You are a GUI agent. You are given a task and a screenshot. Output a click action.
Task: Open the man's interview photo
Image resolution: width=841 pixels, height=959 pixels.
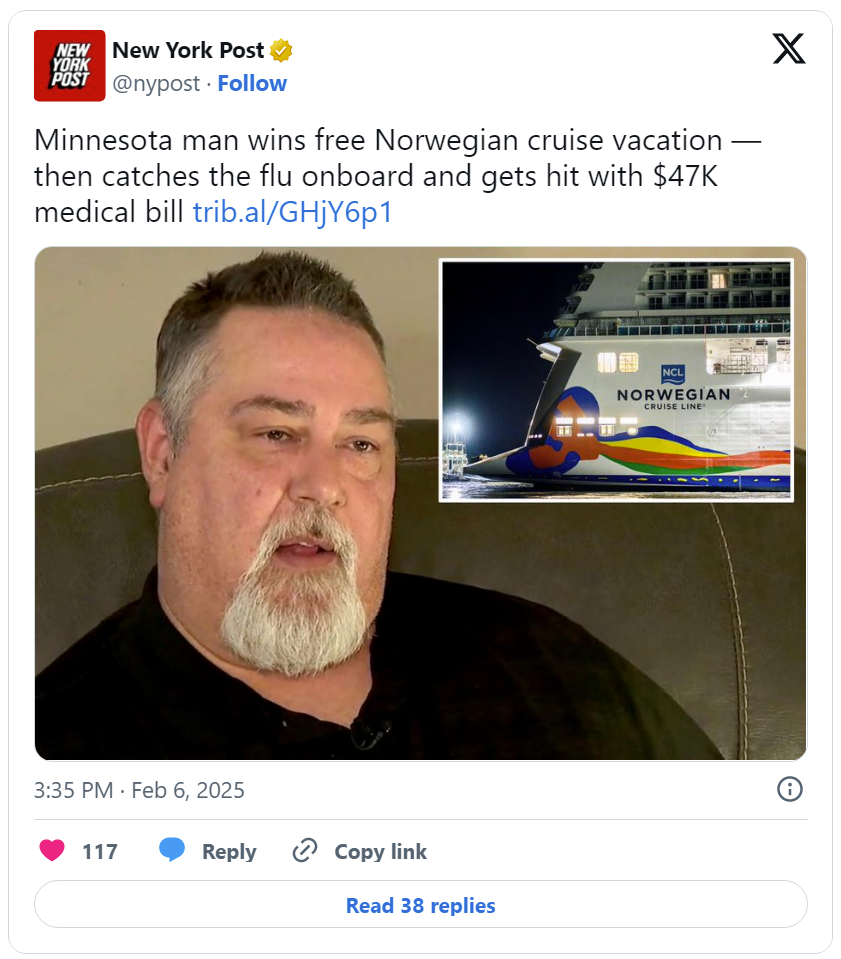pos(245,550)
